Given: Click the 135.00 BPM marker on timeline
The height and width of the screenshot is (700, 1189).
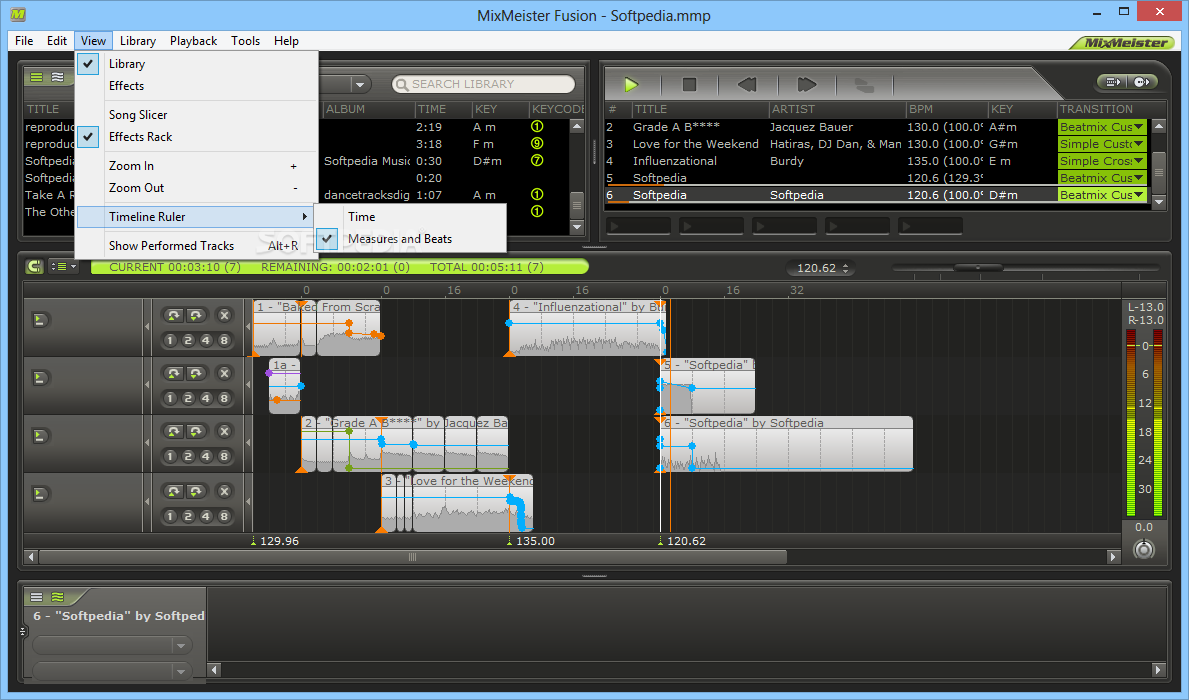Looking at the screenshot, I should pyautogui.click(x=531, y=541).
